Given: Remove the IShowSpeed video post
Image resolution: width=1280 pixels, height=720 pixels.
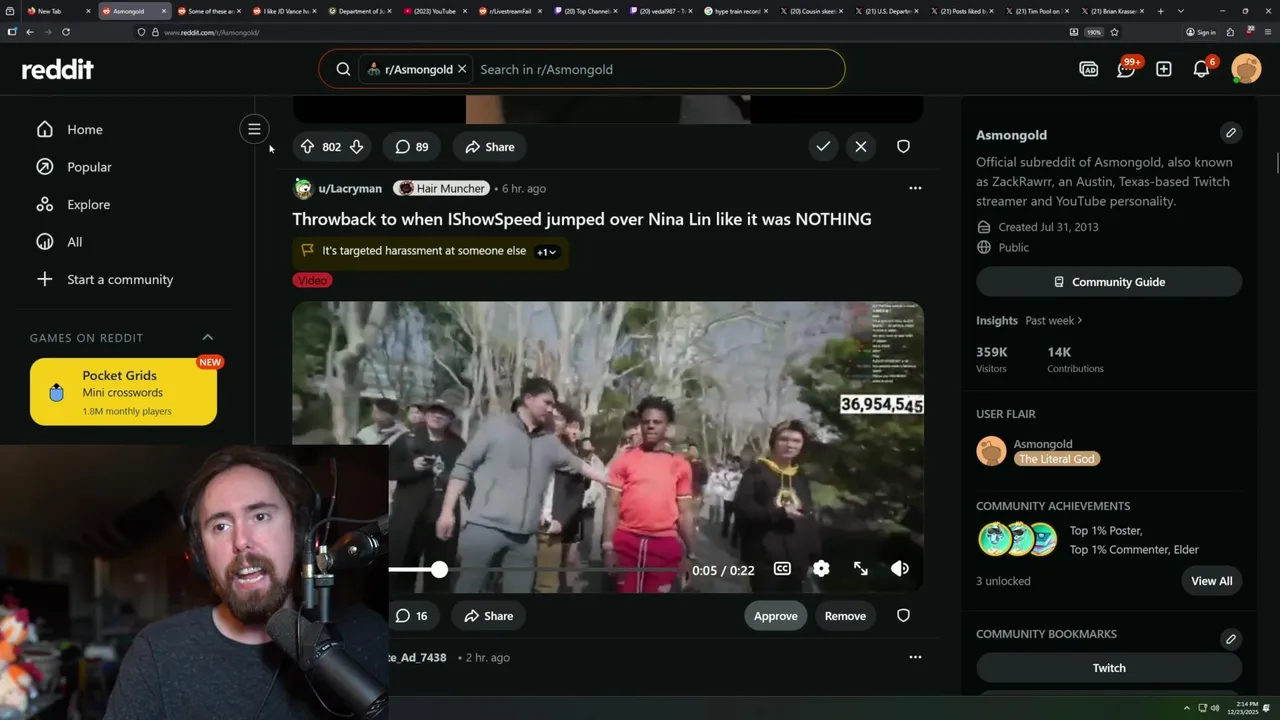Looking at the screenshot, I should pos(845,616).
